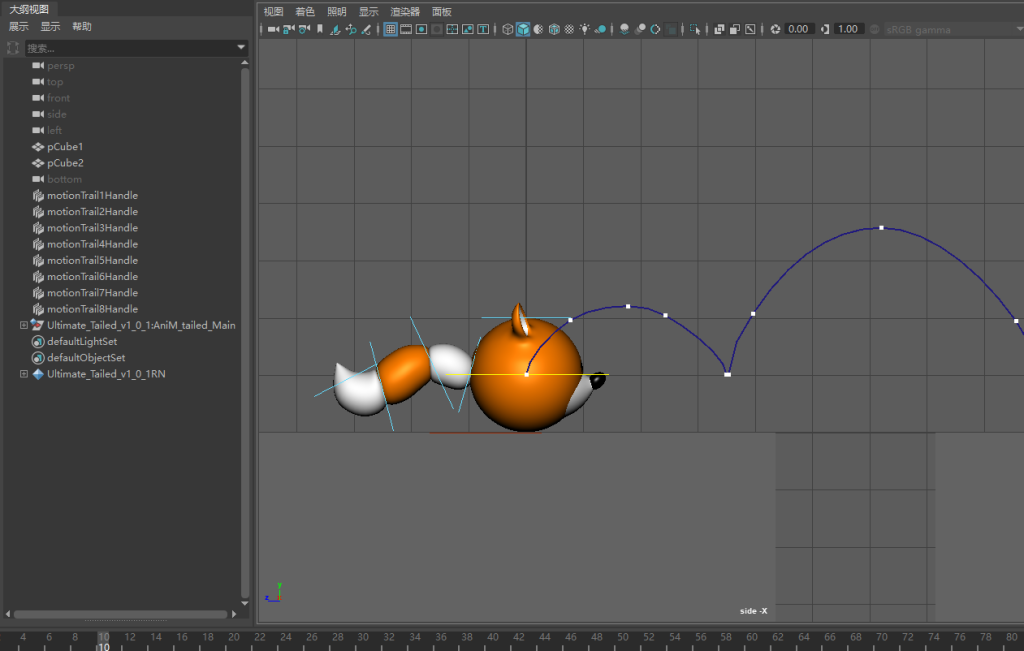The width and height of the screenshot is (1024, 651).
Task: Switch viewport to Wireframe shading
Action: (507, 29)
